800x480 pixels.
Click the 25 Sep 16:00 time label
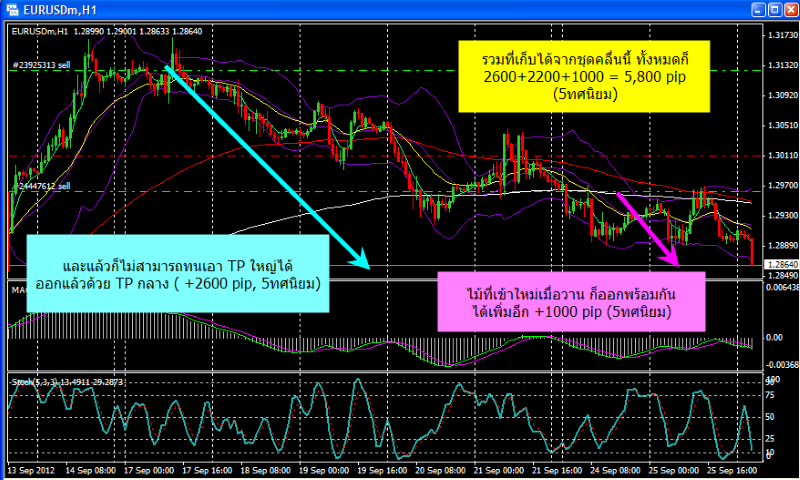732,470
